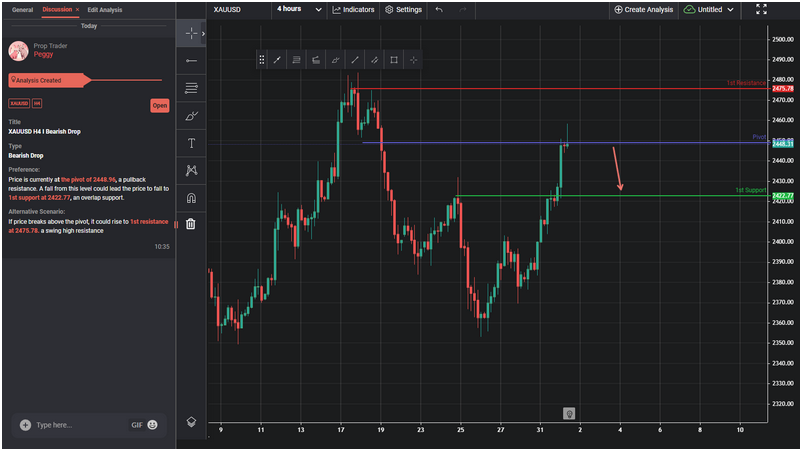Viewport: 800px width, 449px height.
Task: Open the emoji picker
Action: tap(153, 425)
